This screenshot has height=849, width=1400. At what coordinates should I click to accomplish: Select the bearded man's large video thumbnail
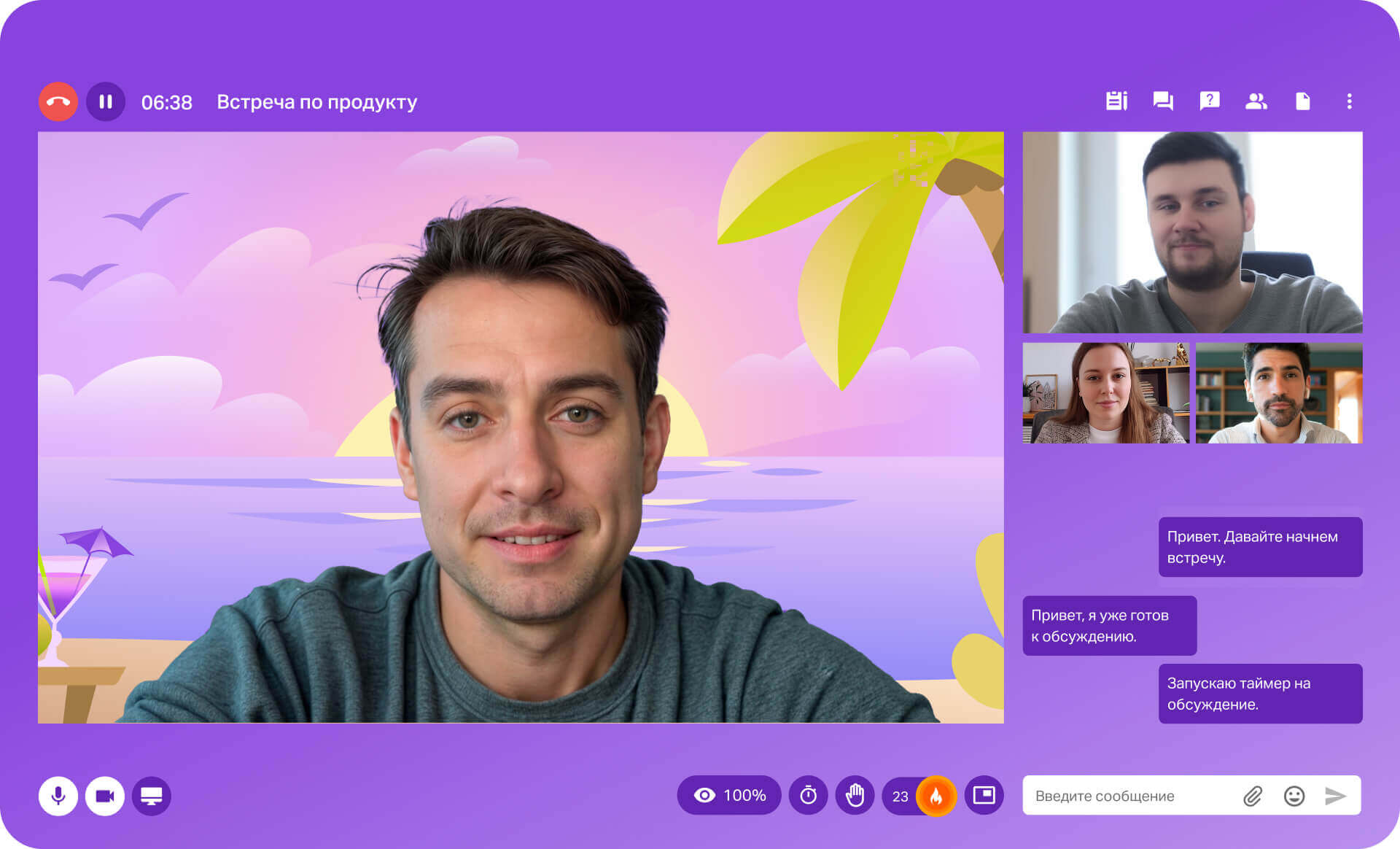tap(1192, 232)
